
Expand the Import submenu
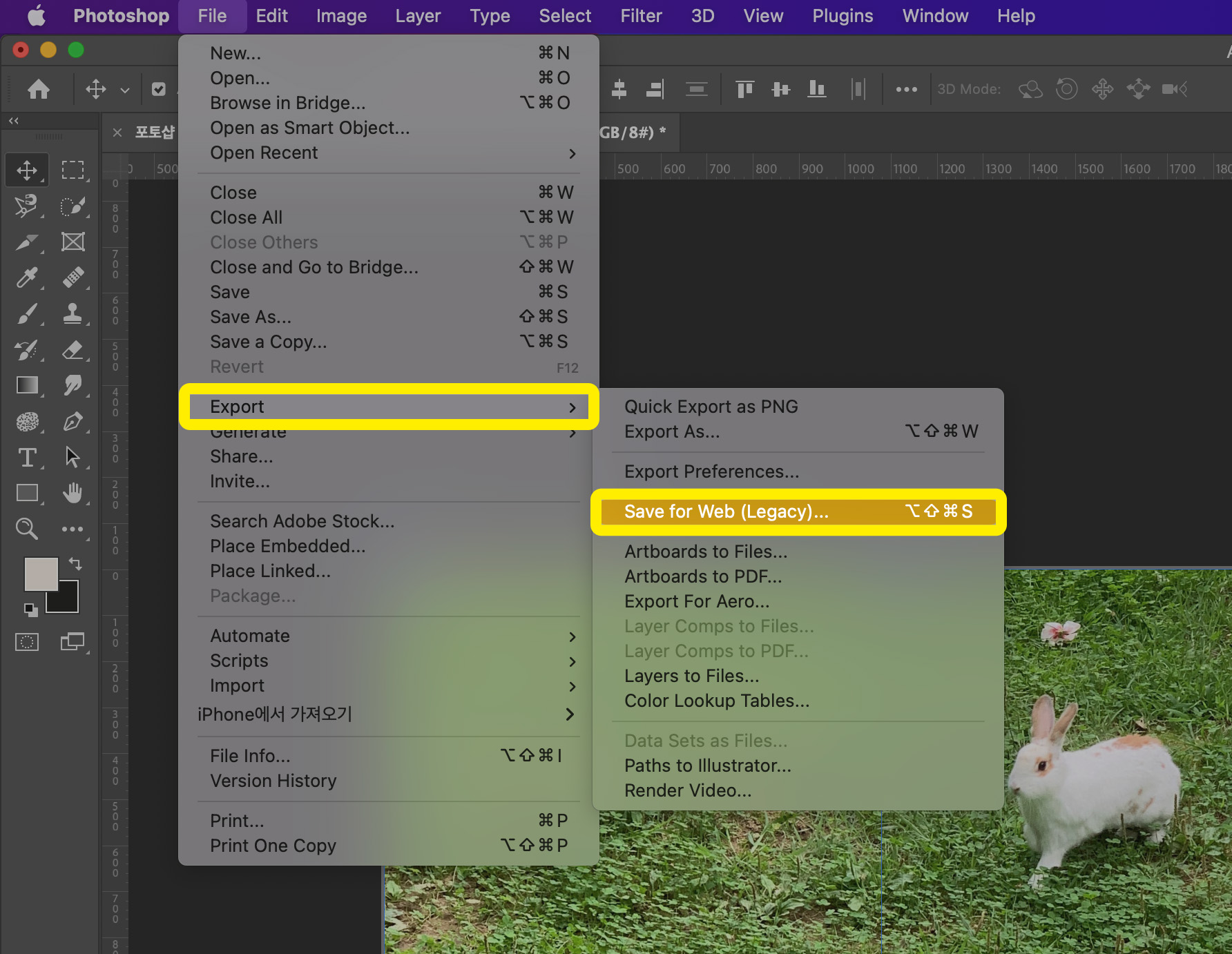pos(389,685)
